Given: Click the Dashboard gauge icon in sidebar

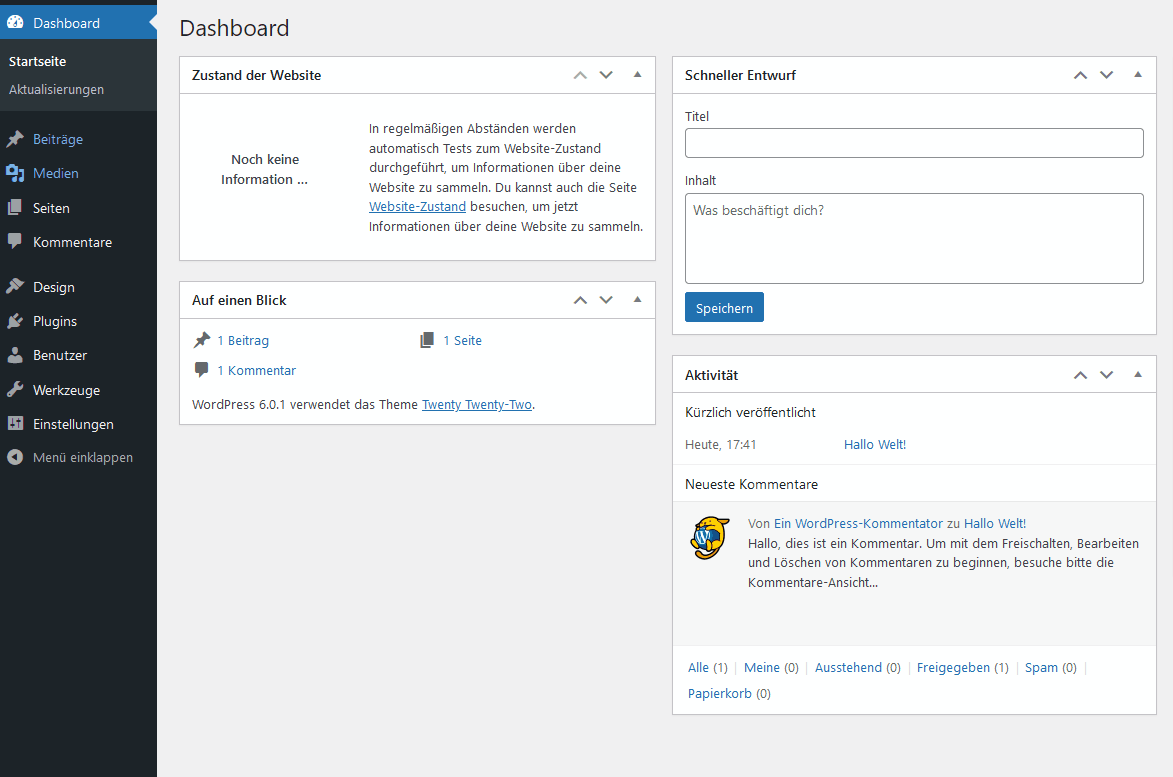Looking at the screenshot, I should pyautogui.click(x=15, y=22).
